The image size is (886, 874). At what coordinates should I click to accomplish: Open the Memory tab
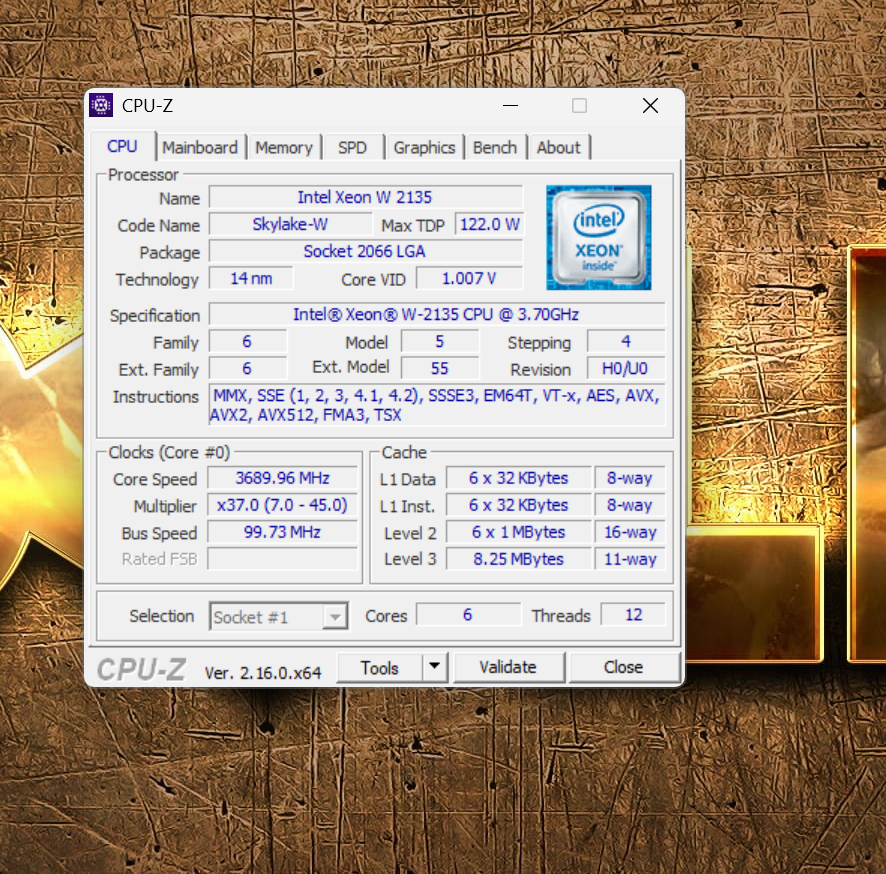pos(283,147)
